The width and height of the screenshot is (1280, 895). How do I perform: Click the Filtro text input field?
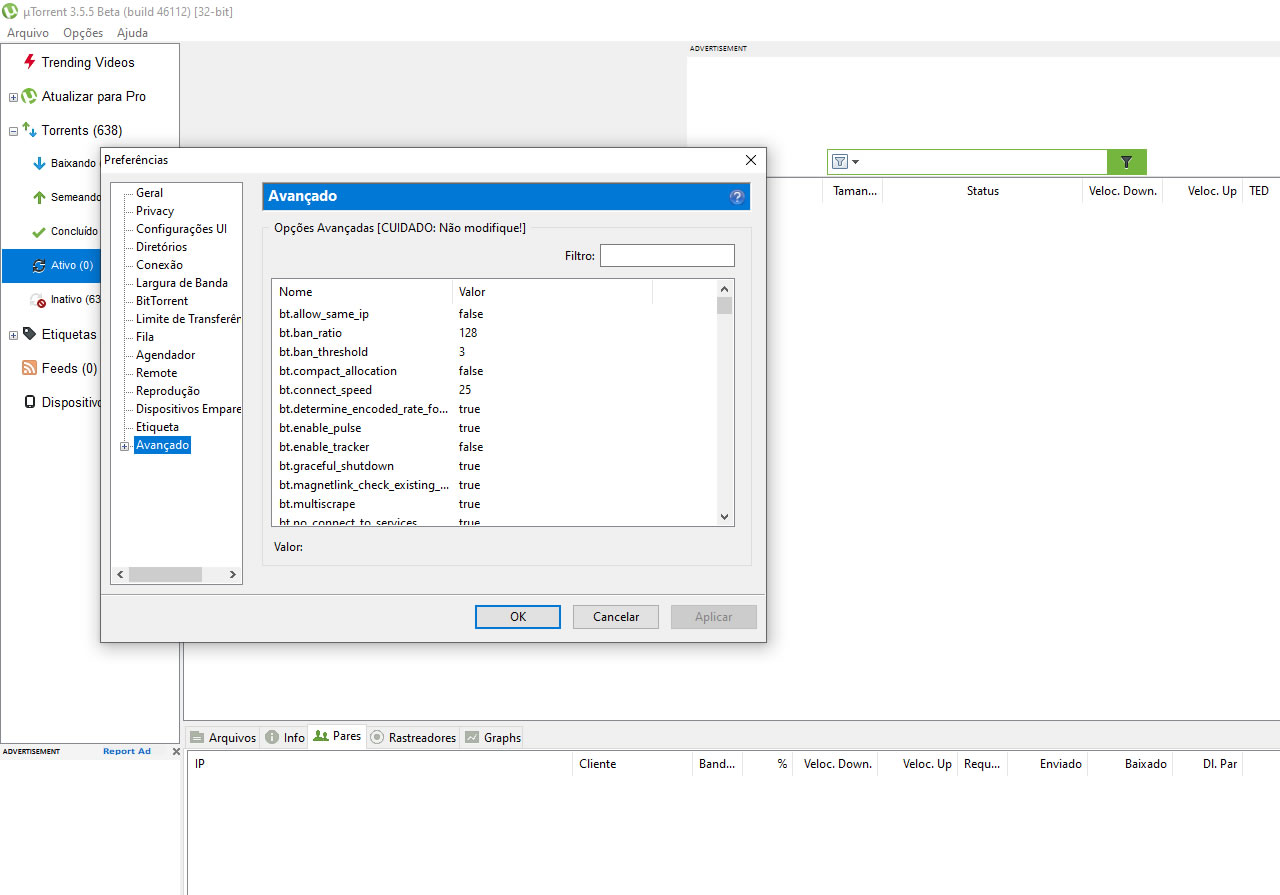pos(666,256)
